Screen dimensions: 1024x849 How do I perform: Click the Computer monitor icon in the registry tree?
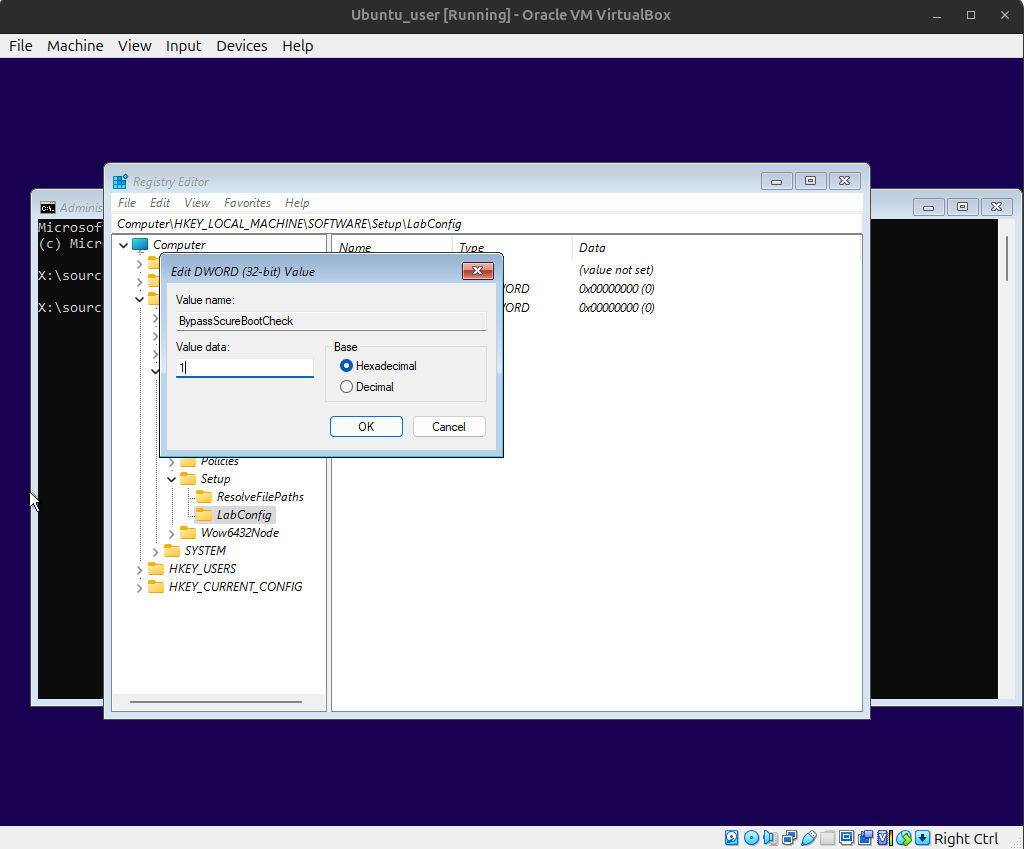pyautogui.click(x=140, y=245)
